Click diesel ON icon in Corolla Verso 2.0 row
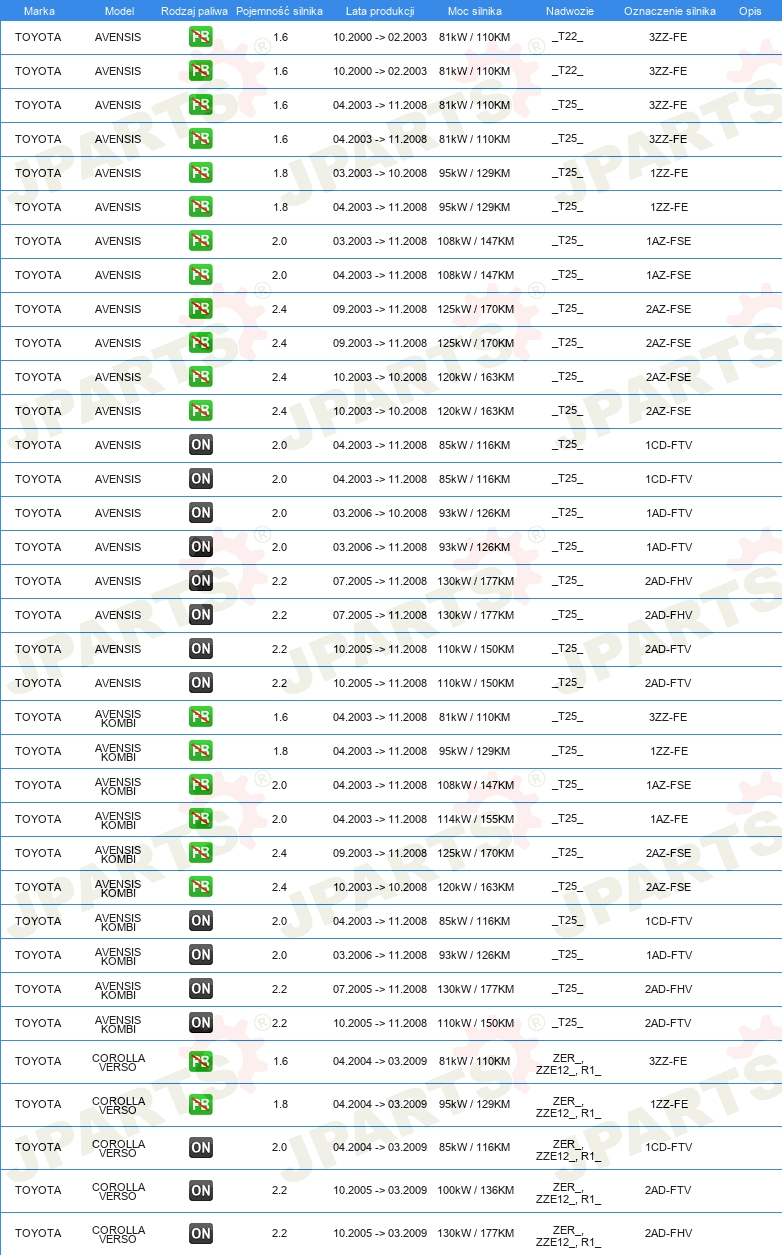The image size is (782, 1255). [x=201, y=1147]
